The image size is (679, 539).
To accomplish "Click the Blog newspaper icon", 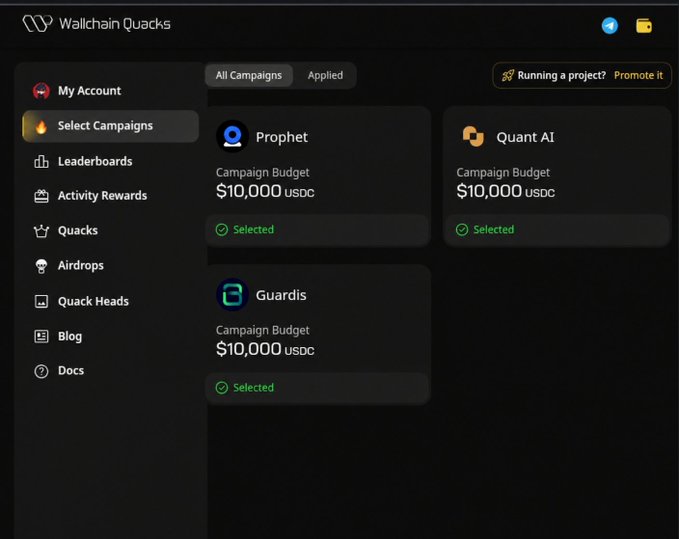I will pyautogui.click(x=41, y=336).
